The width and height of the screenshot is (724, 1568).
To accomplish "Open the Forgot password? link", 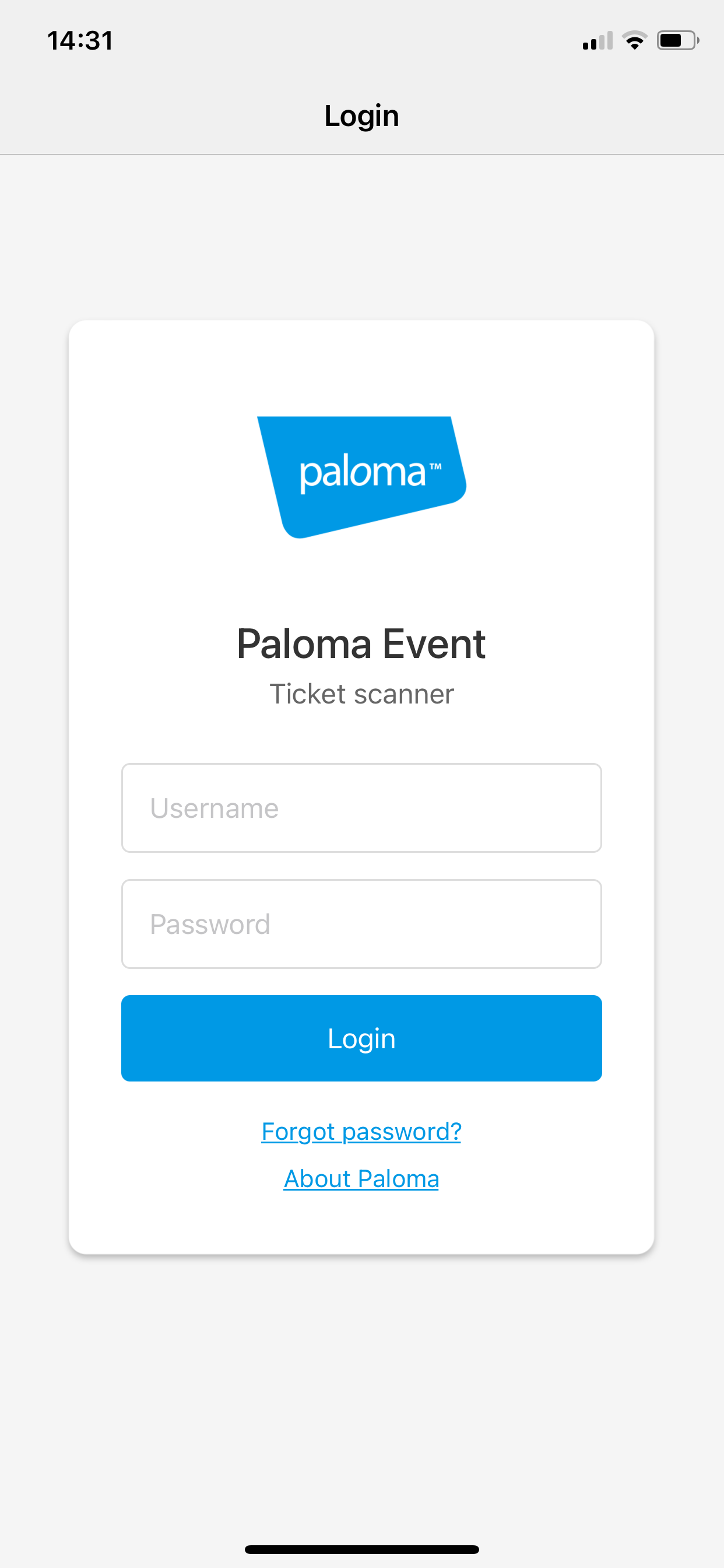I will click(x=361, y=1132).
